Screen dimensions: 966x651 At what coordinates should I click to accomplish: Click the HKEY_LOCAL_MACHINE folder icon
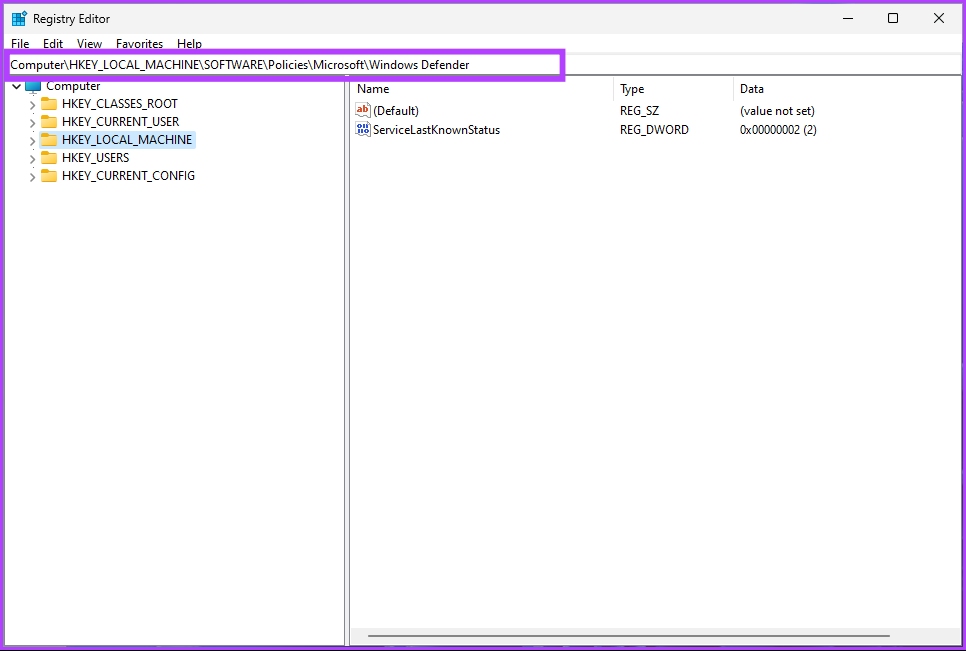pyautogui.click(x=49, y=140)
